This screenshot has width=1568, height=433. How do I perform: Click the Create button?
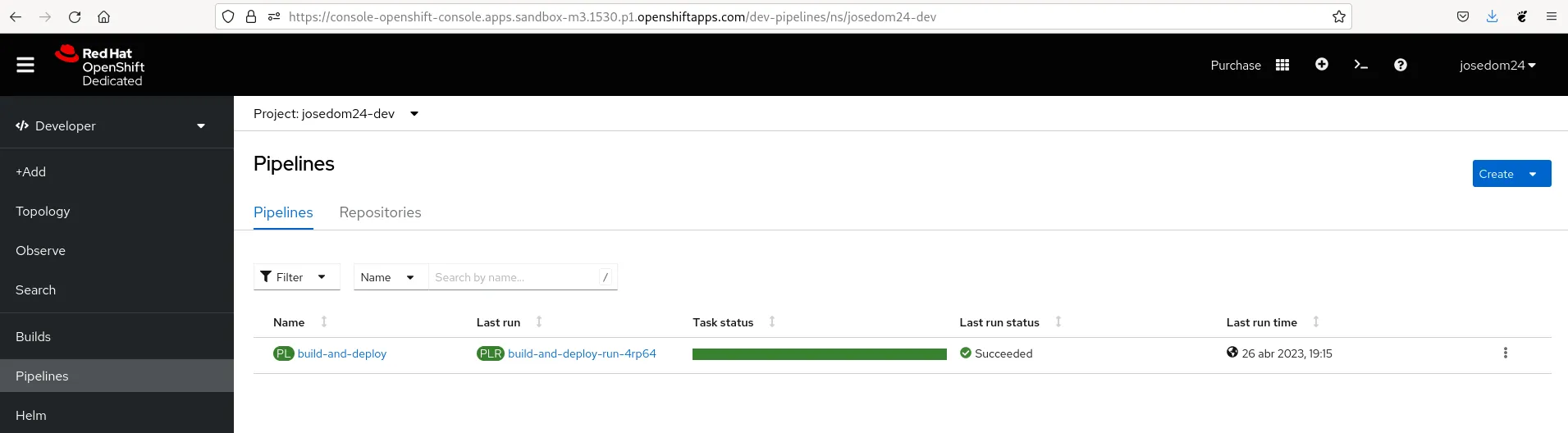click(1496, 174)
